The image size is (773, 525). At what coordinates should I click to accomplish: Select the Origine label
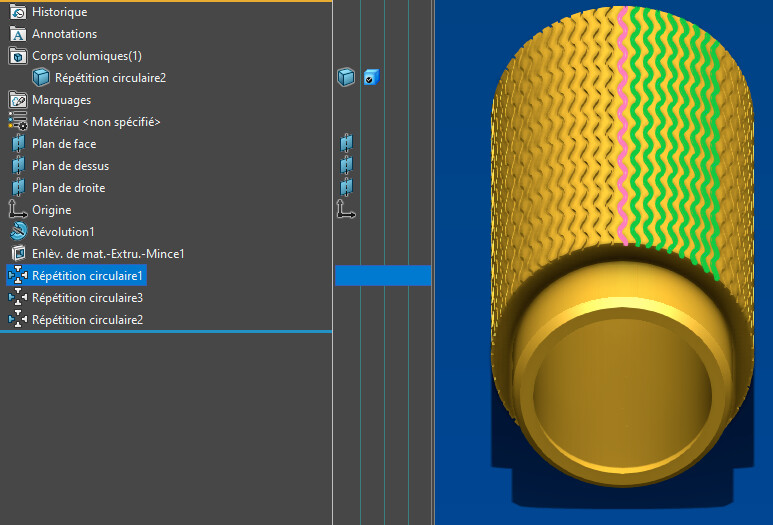[52, 210]
